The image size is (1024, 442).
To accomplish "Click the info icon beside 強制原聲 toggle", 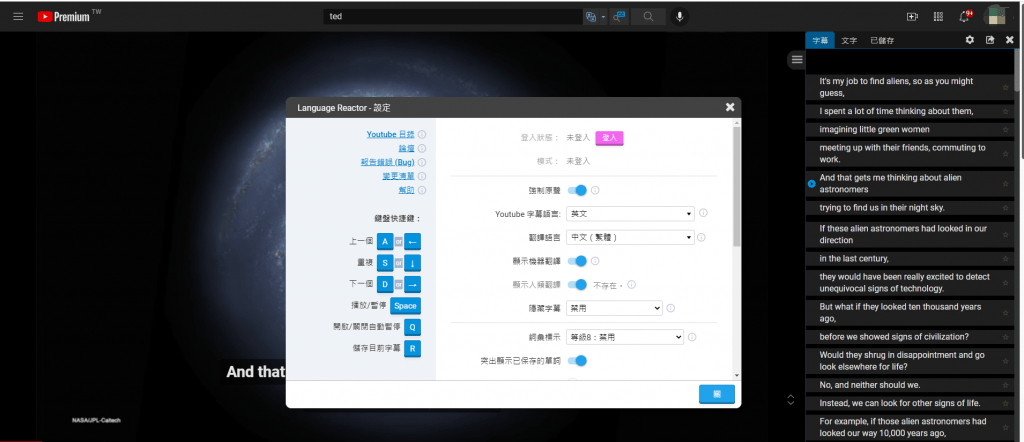I will point(595,191).
